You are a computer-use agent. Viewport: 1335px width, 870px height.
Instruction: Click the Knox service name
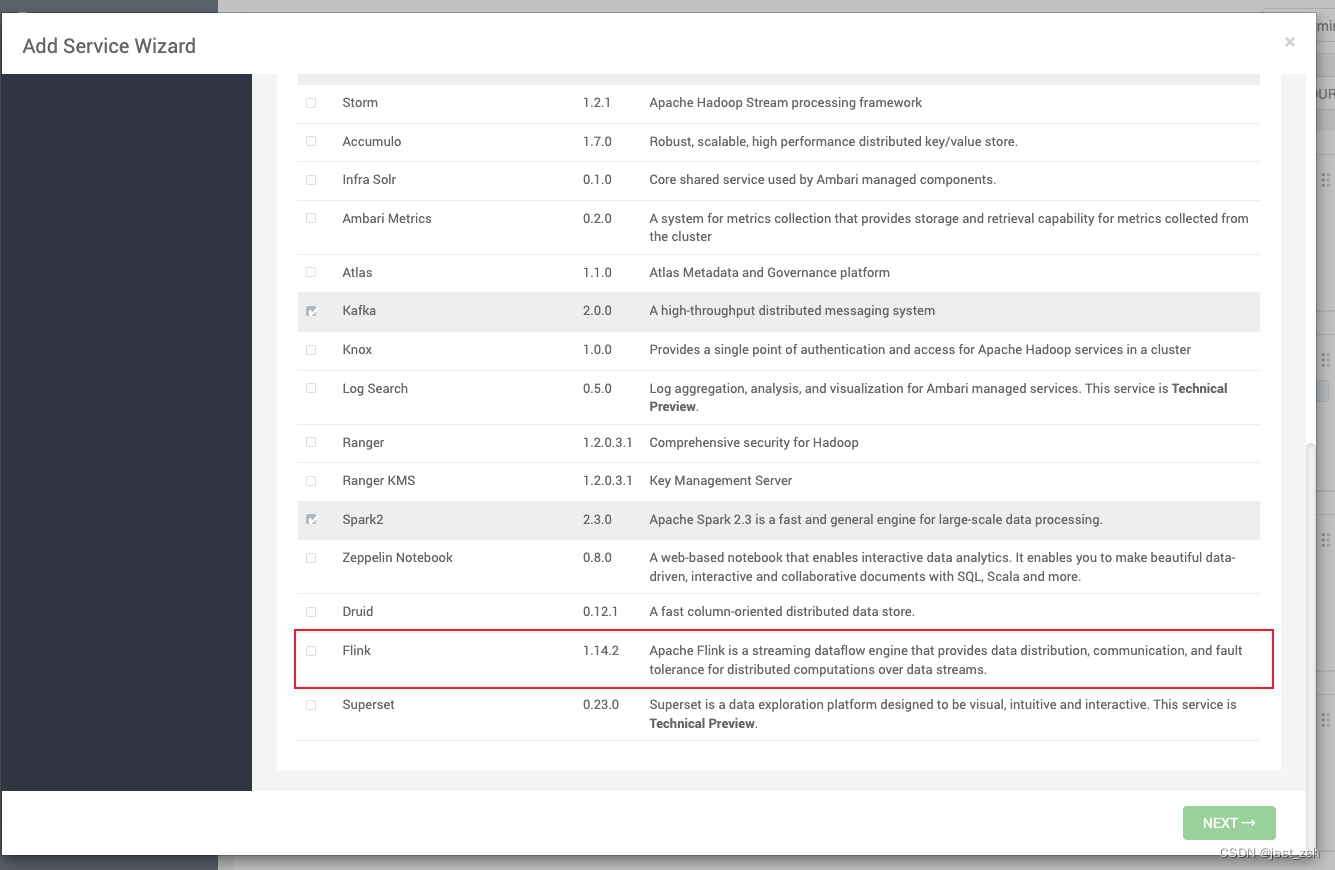click(x=357, y=349)
